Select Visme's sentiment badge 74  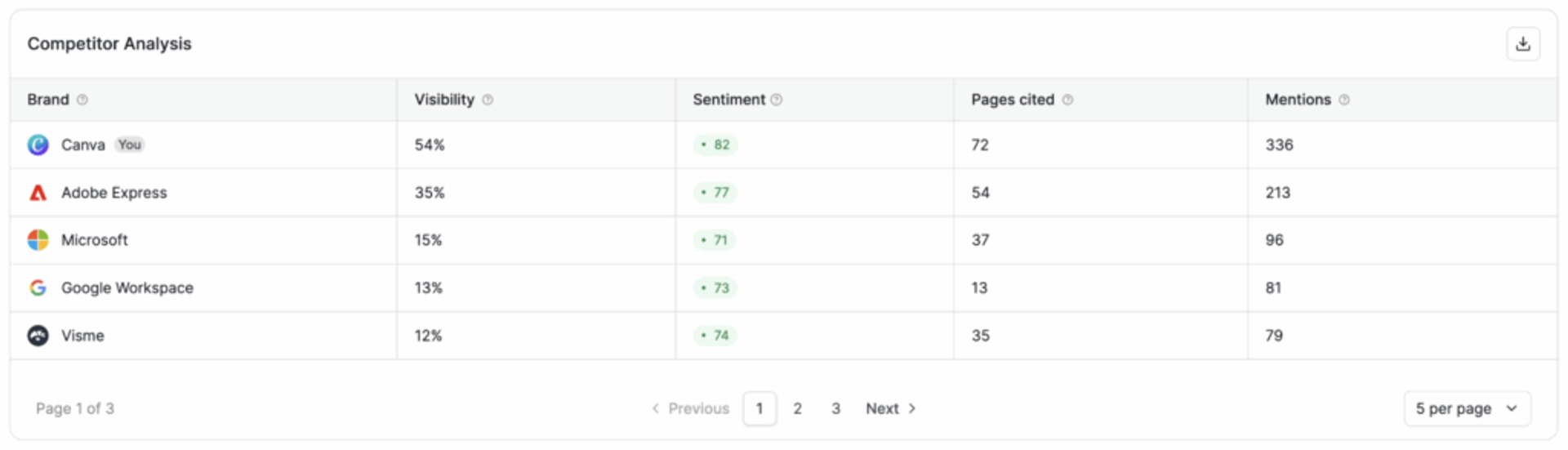click(715, 336)
